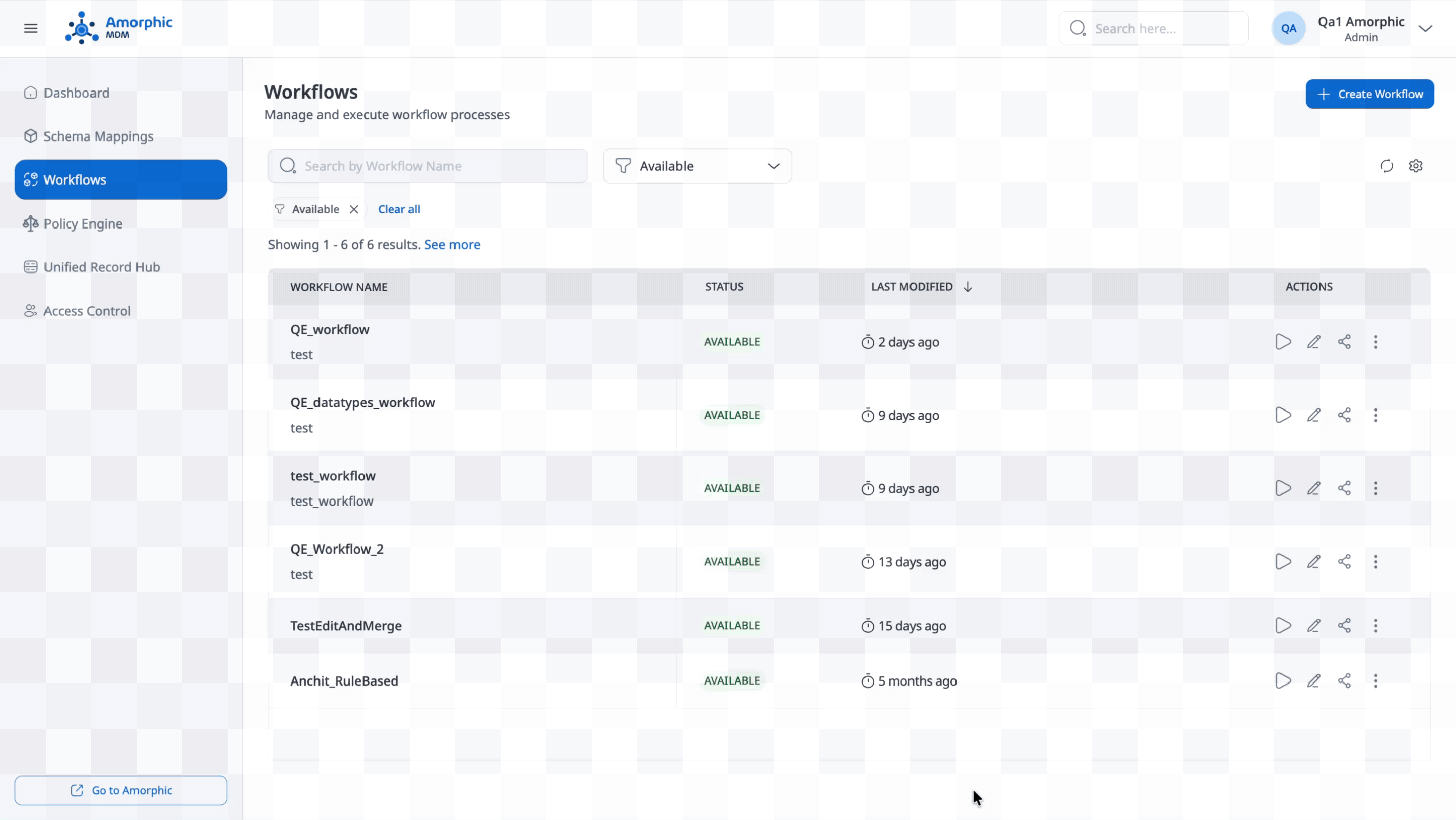
Task: Open more options for TestEditAndMerge
Action: click(x=1376, y=626)
